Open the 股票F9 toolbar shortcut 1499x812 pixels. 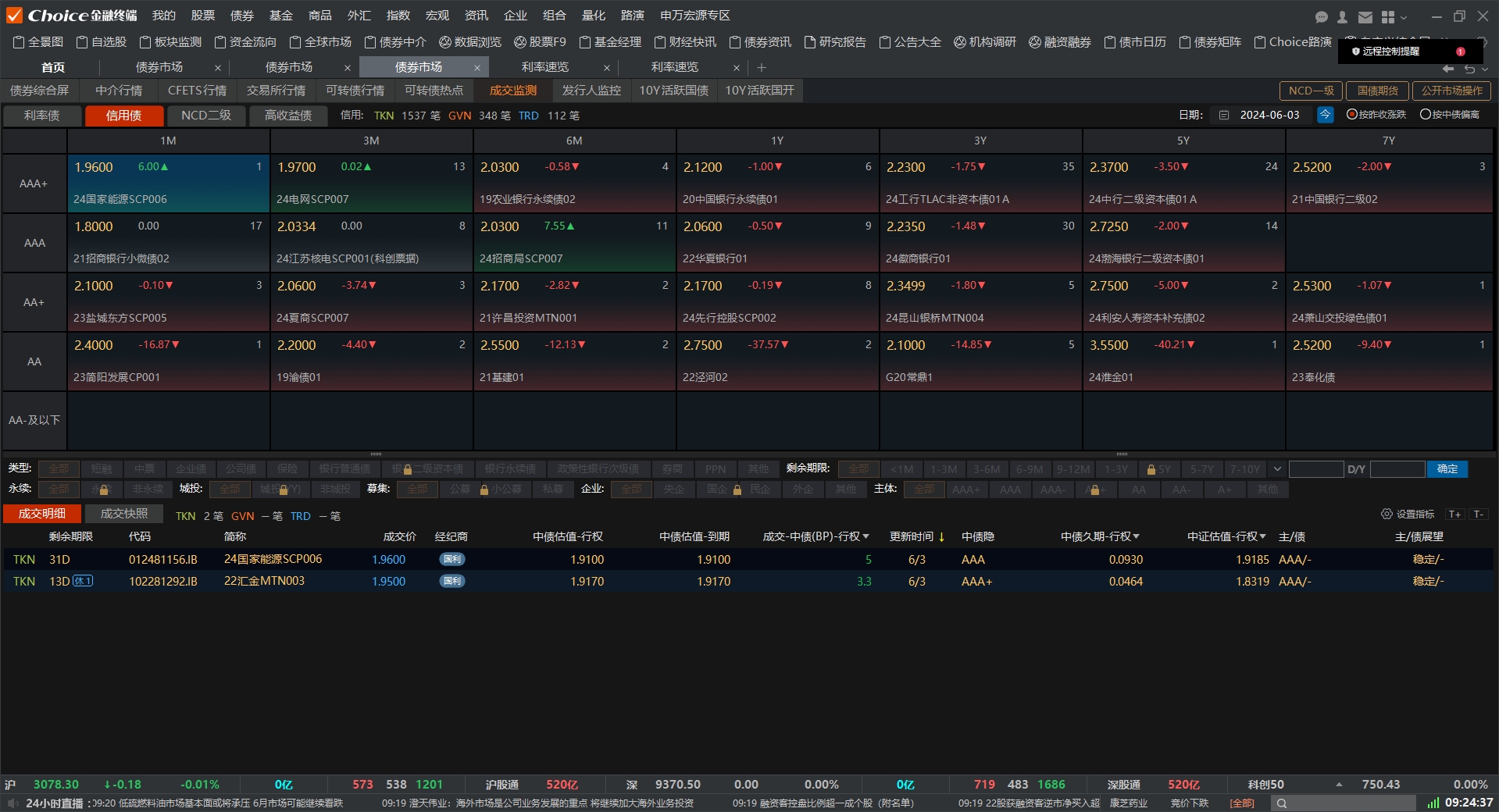point(540,42)
